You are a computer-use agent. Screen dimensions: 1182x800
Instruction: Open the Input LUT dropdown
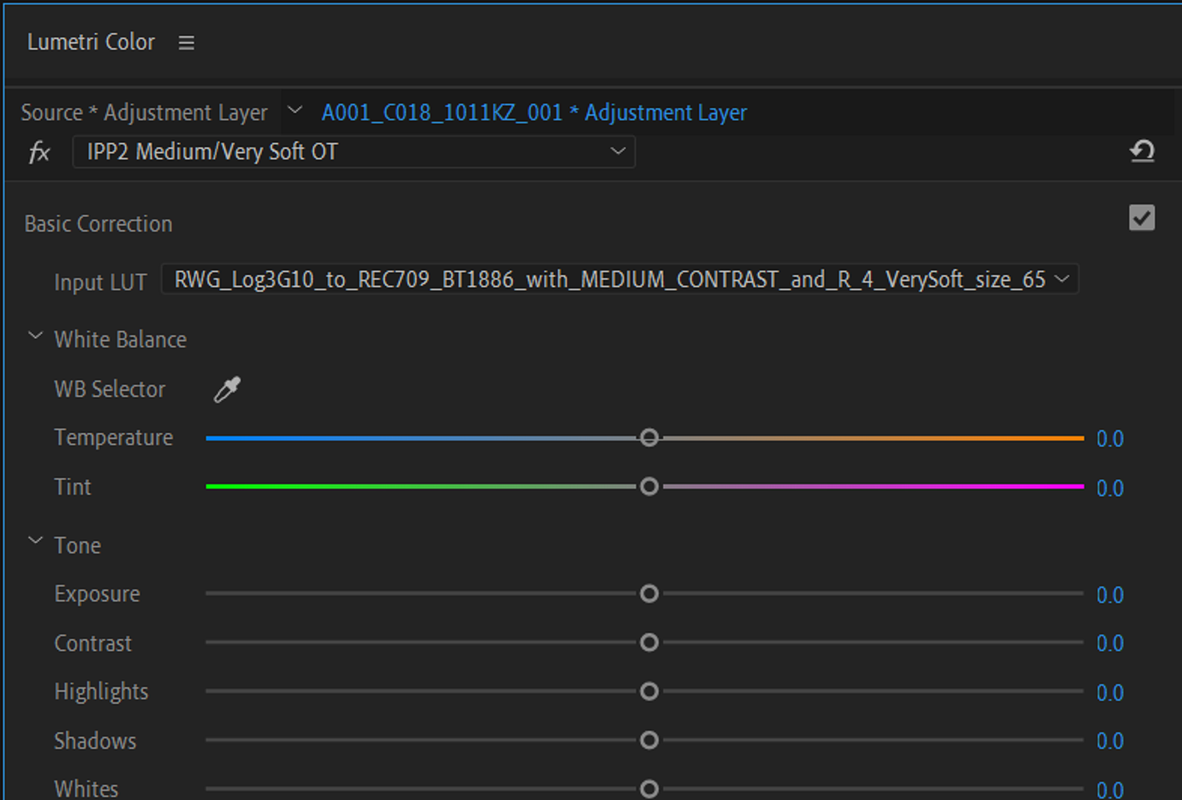[x=620, y=280]
